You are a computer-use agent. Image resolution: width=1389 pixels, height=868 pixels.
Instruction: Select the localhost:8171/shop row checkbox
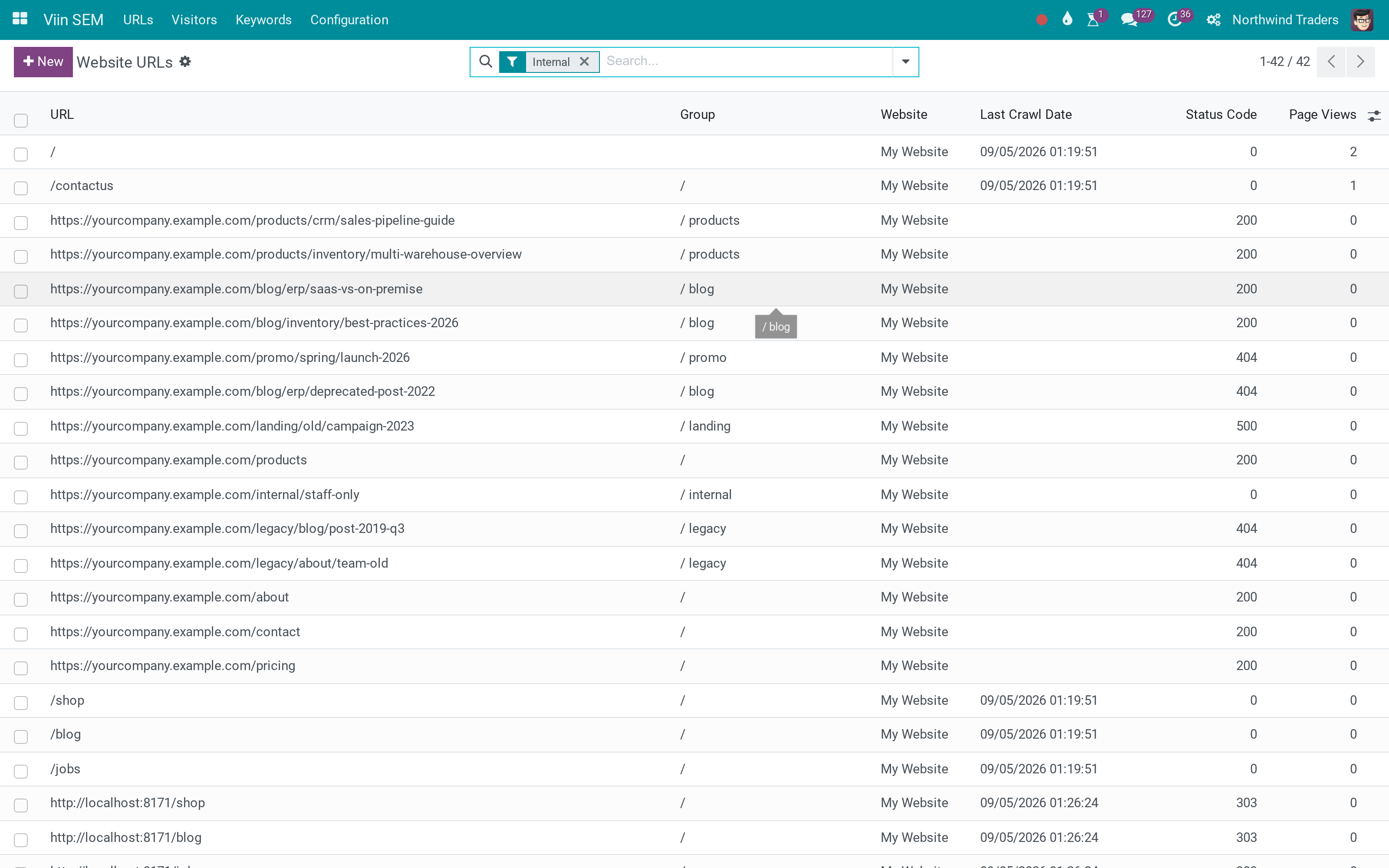21,805
